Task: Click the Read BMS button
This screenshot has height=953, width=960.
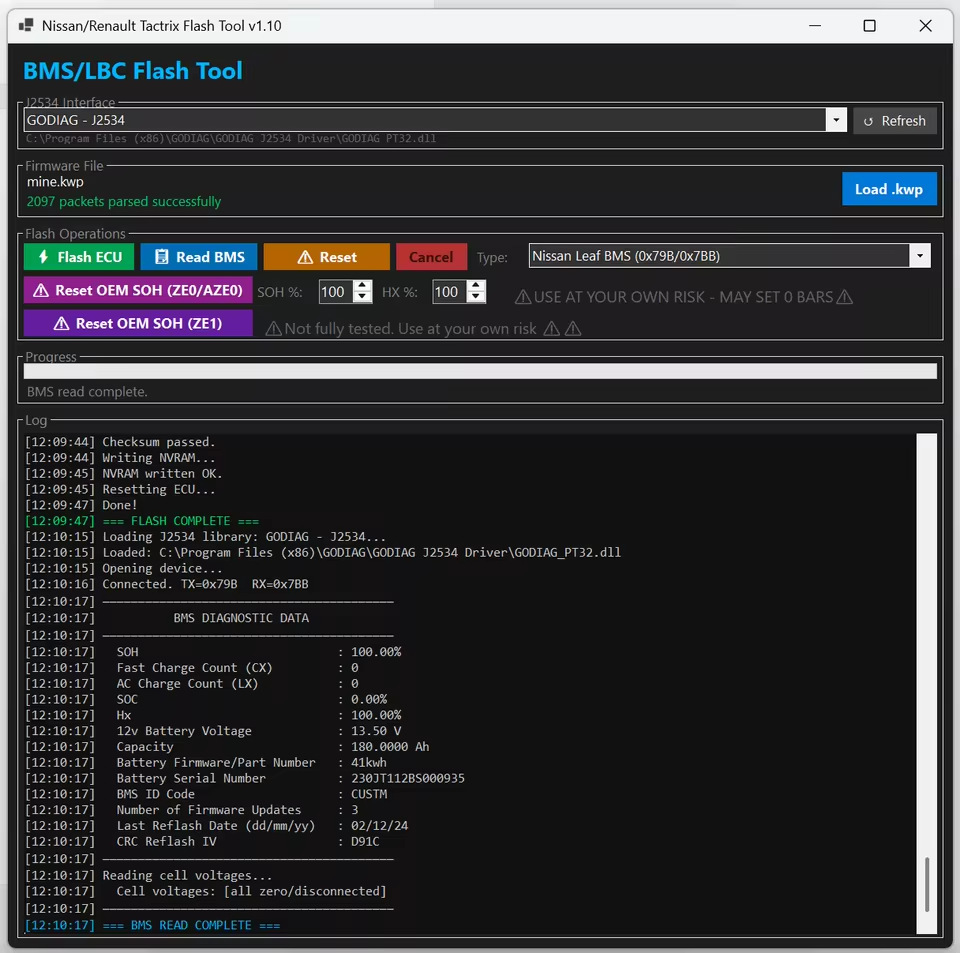Action: point(198,256)
